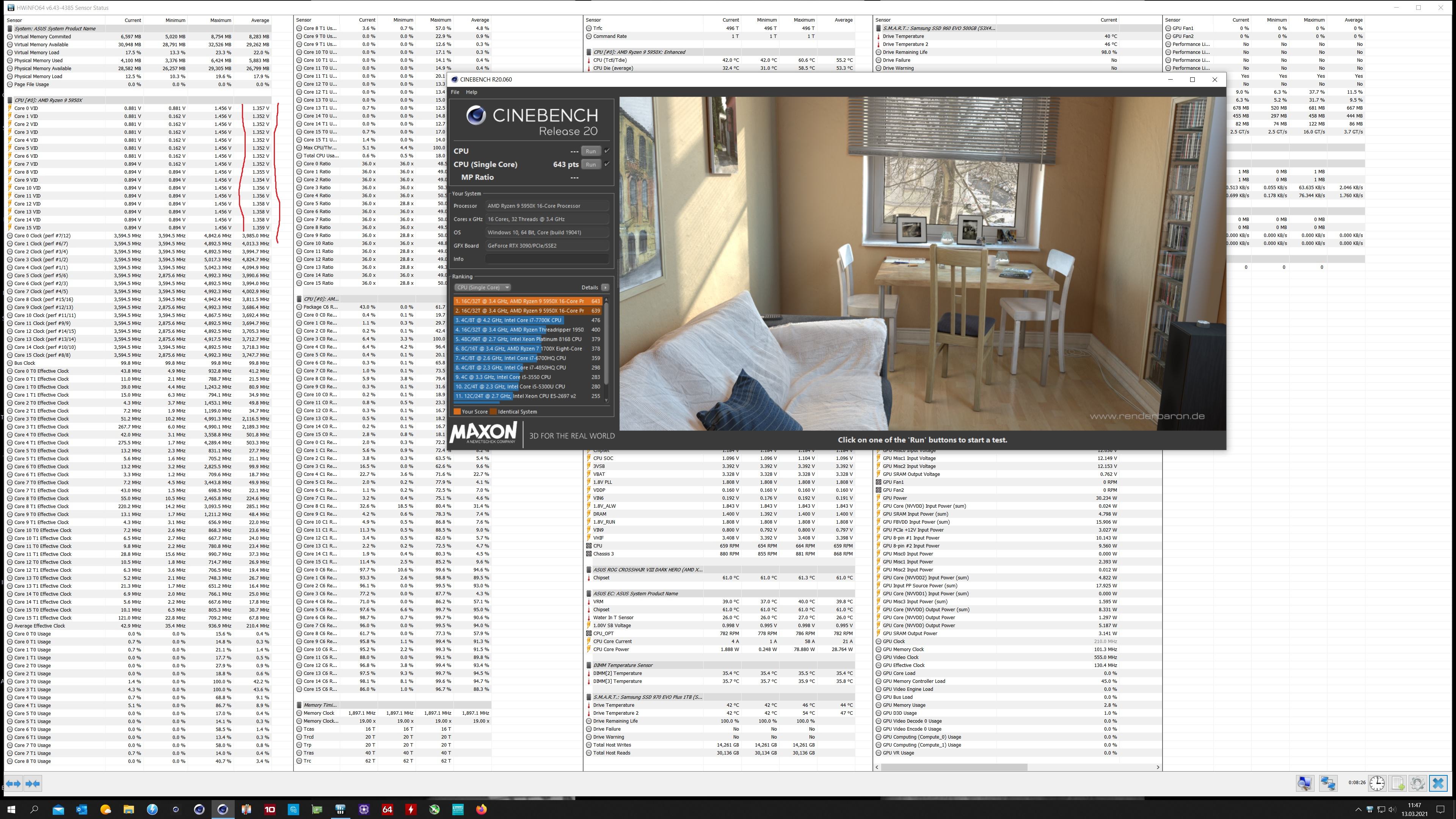Select the DIMM[2] Temperature row
The image size is (1456, 819).
[720, 673]
